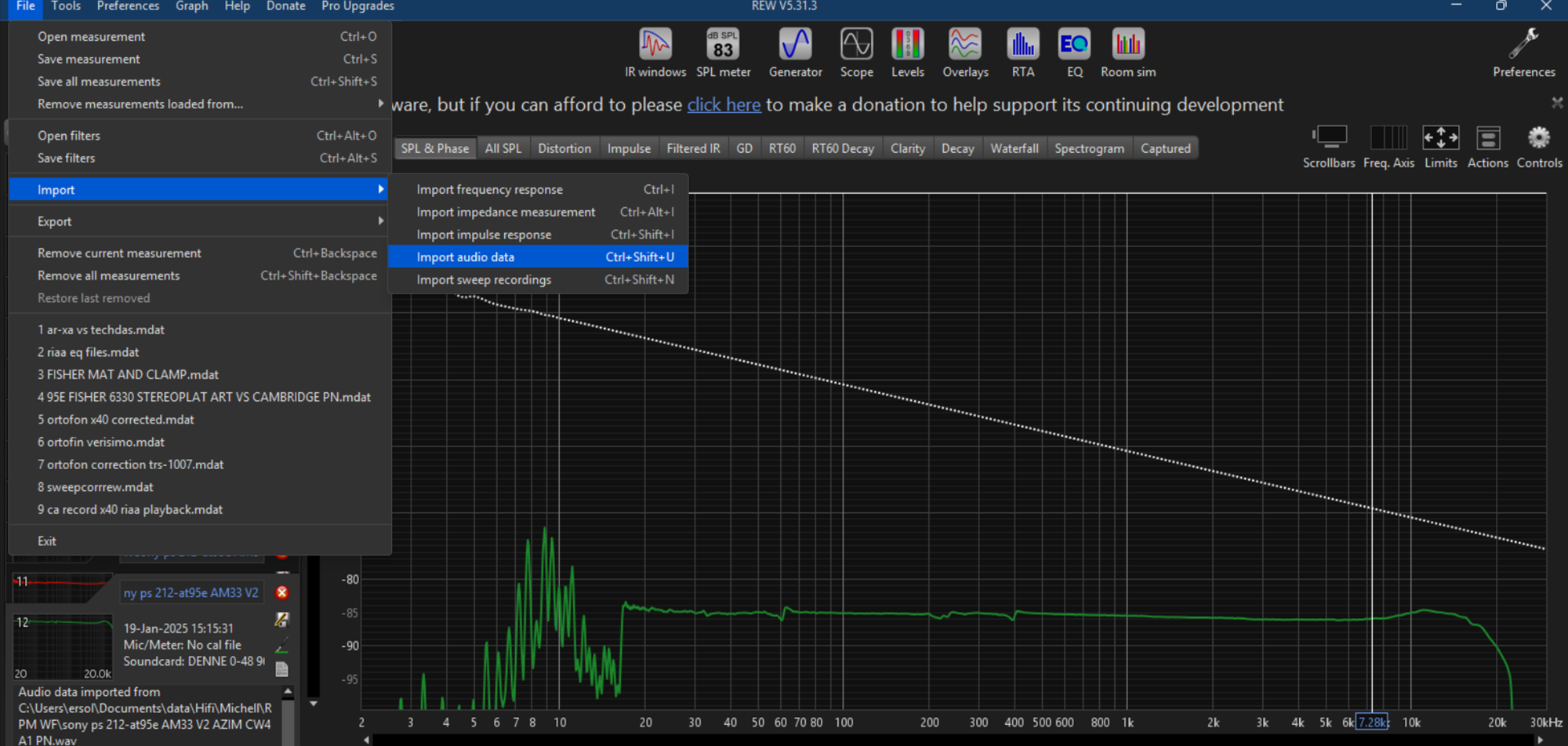This screenshot has height=746, width=1568.
Task: Remove the sony ps 212 measurement (red X)
Action: [x=282, y=593]
